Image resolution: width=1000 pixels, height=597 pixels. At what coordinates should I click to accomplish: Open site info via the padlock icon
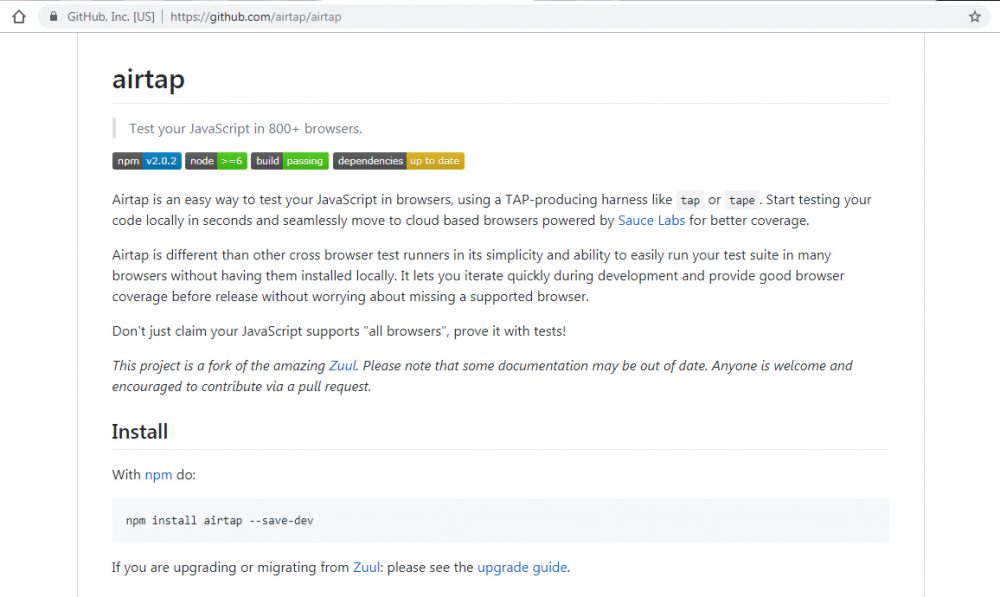click(x=52, y=17)
